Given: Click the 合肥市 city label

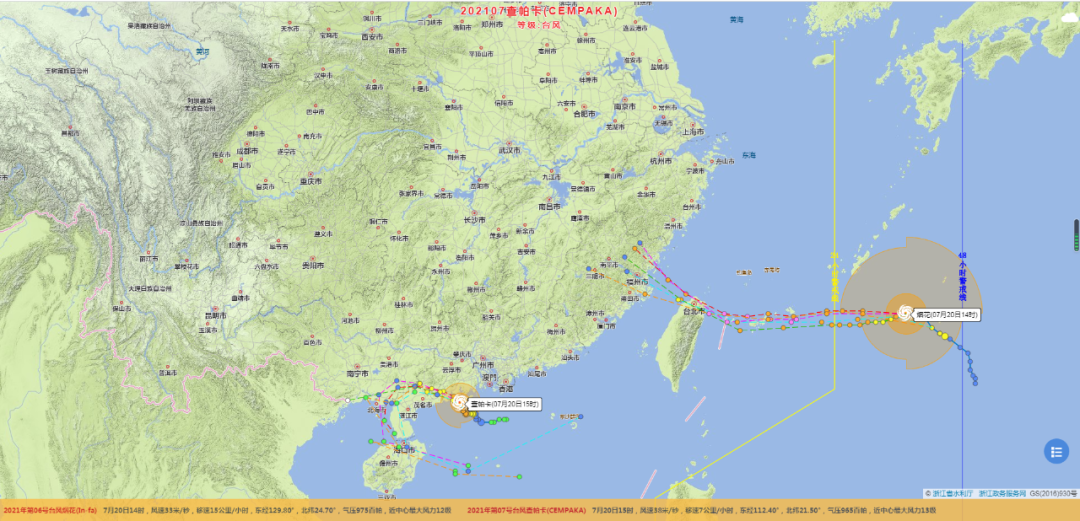Looking at the screenshot, I should click(585, 114).
